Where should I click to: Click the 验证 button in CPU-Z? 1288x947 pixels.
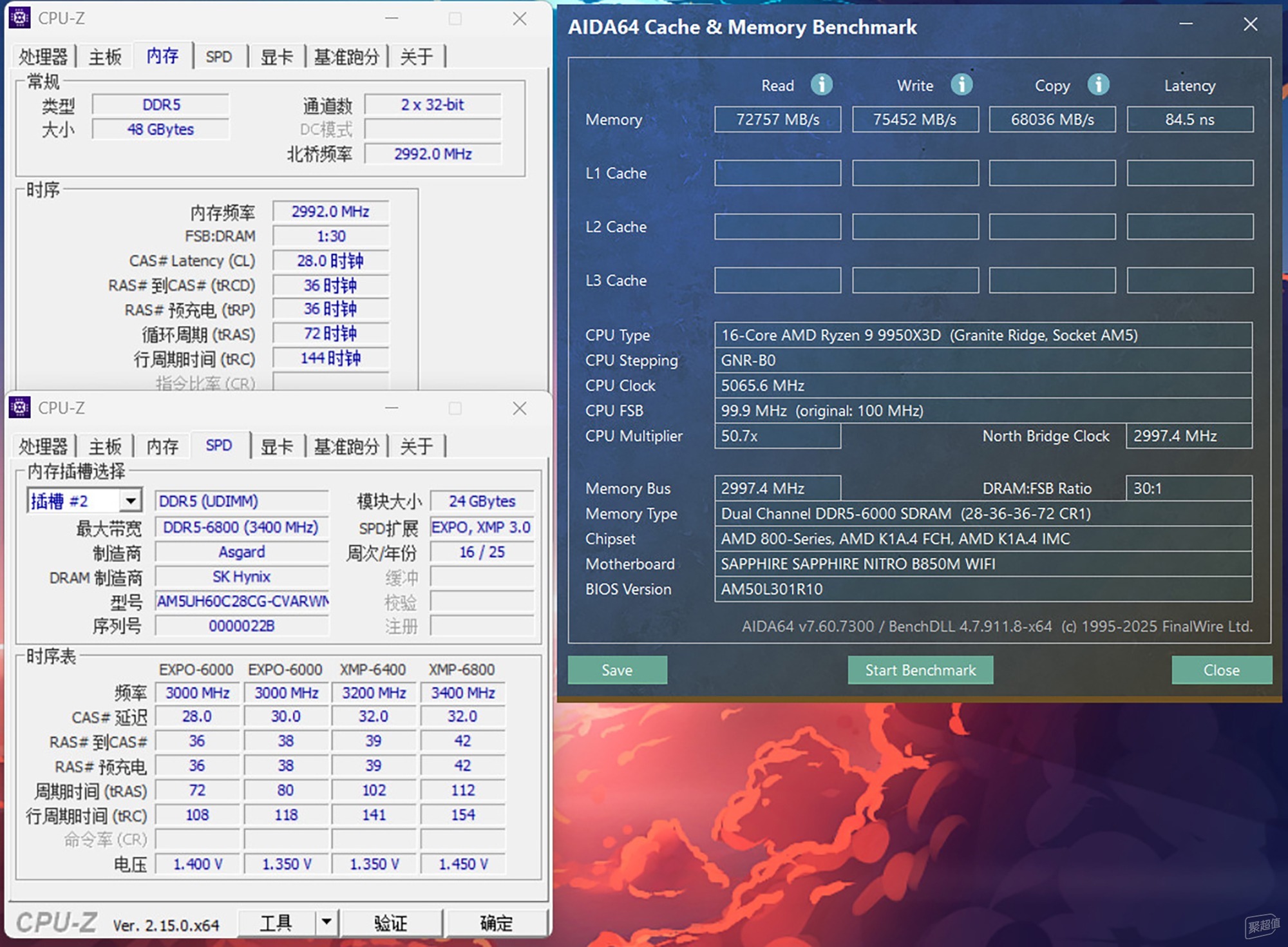click(x=391, y=923)
